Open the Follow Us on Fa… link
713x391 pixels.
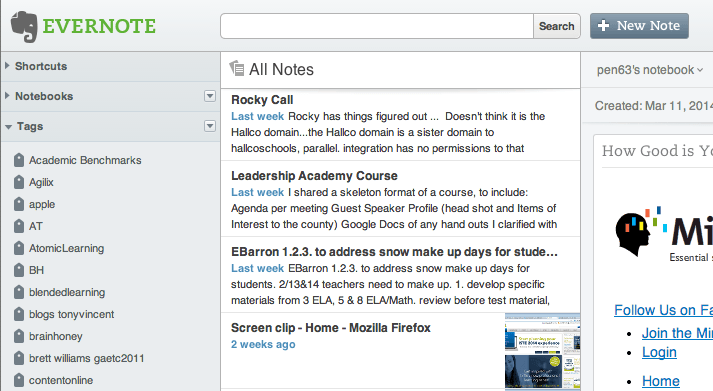(663, 310)
